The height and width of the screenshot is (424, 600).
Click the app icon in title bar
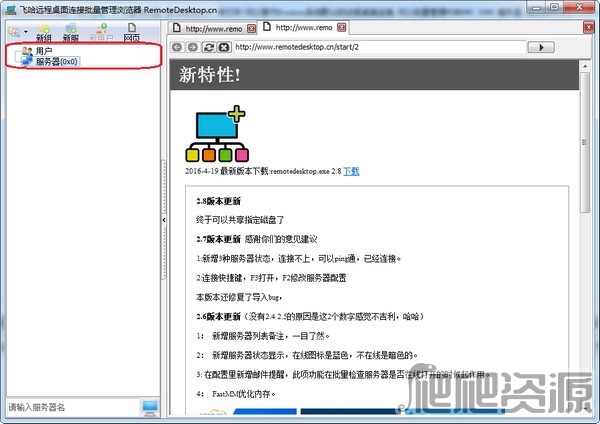pyautogui.click(x=11, y=9)
